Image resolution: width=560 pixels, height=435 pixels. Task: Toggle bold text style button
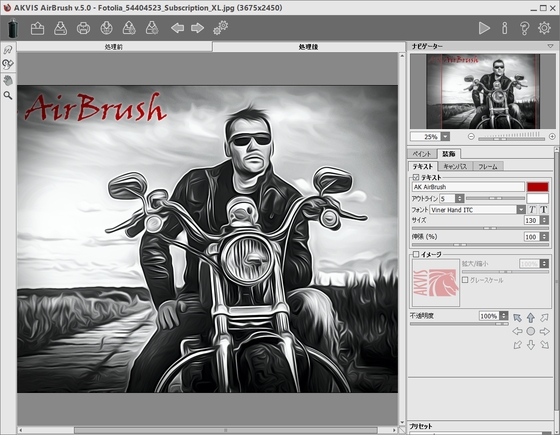(544, 210)
